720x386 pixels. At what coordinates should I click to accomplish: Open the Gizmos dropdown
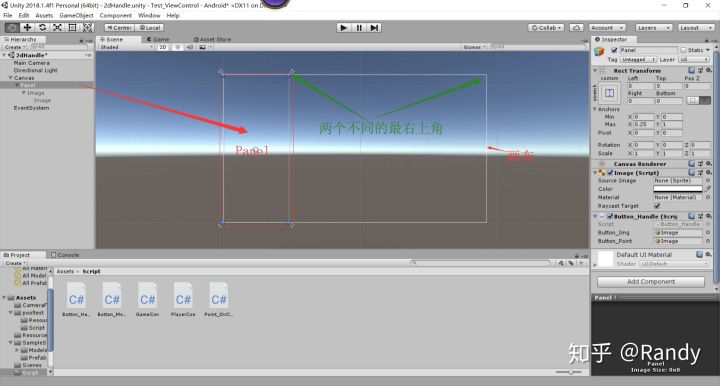click(x=474, y=47)
